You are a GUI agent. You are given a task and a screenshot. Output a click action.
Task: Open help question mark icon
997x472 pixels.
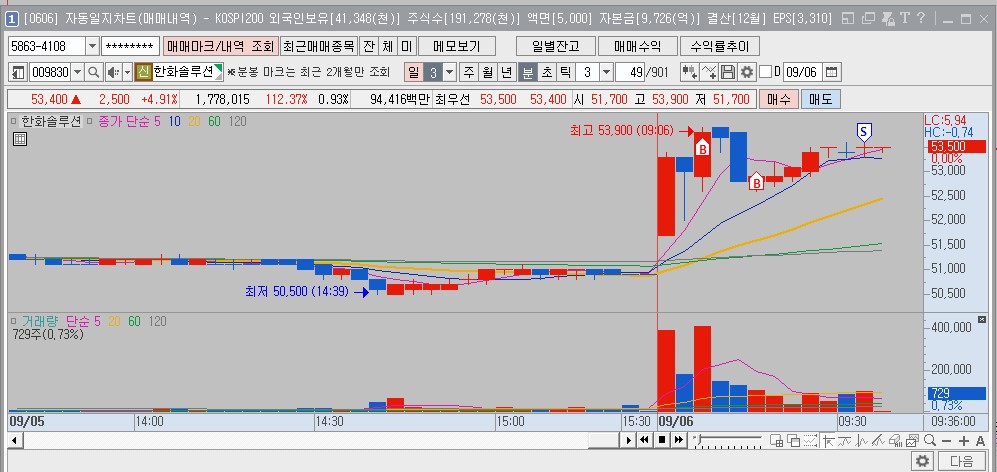point(921,18)
